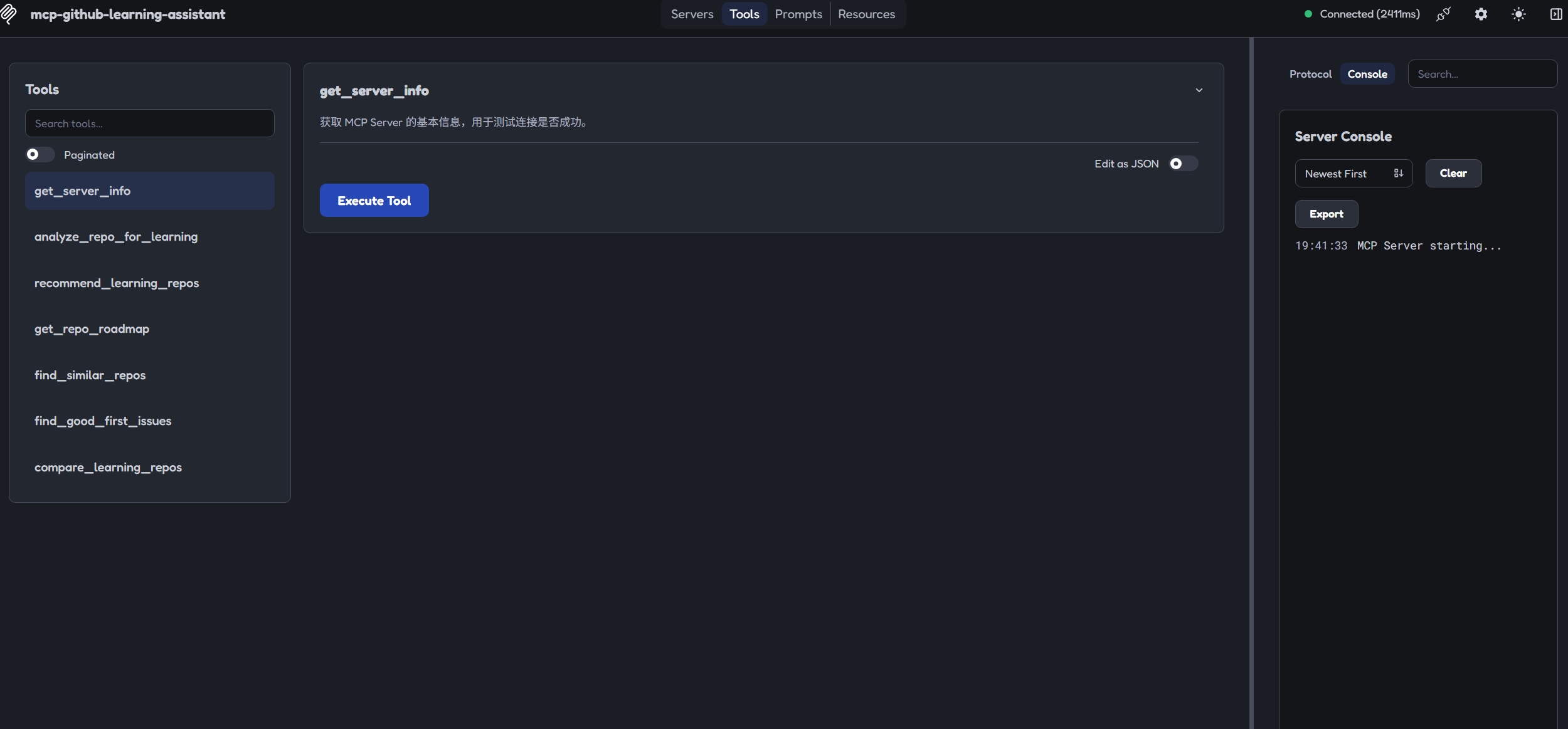
Task: Open the compare_learning_repos tool
Action: [x=150, y=468]
